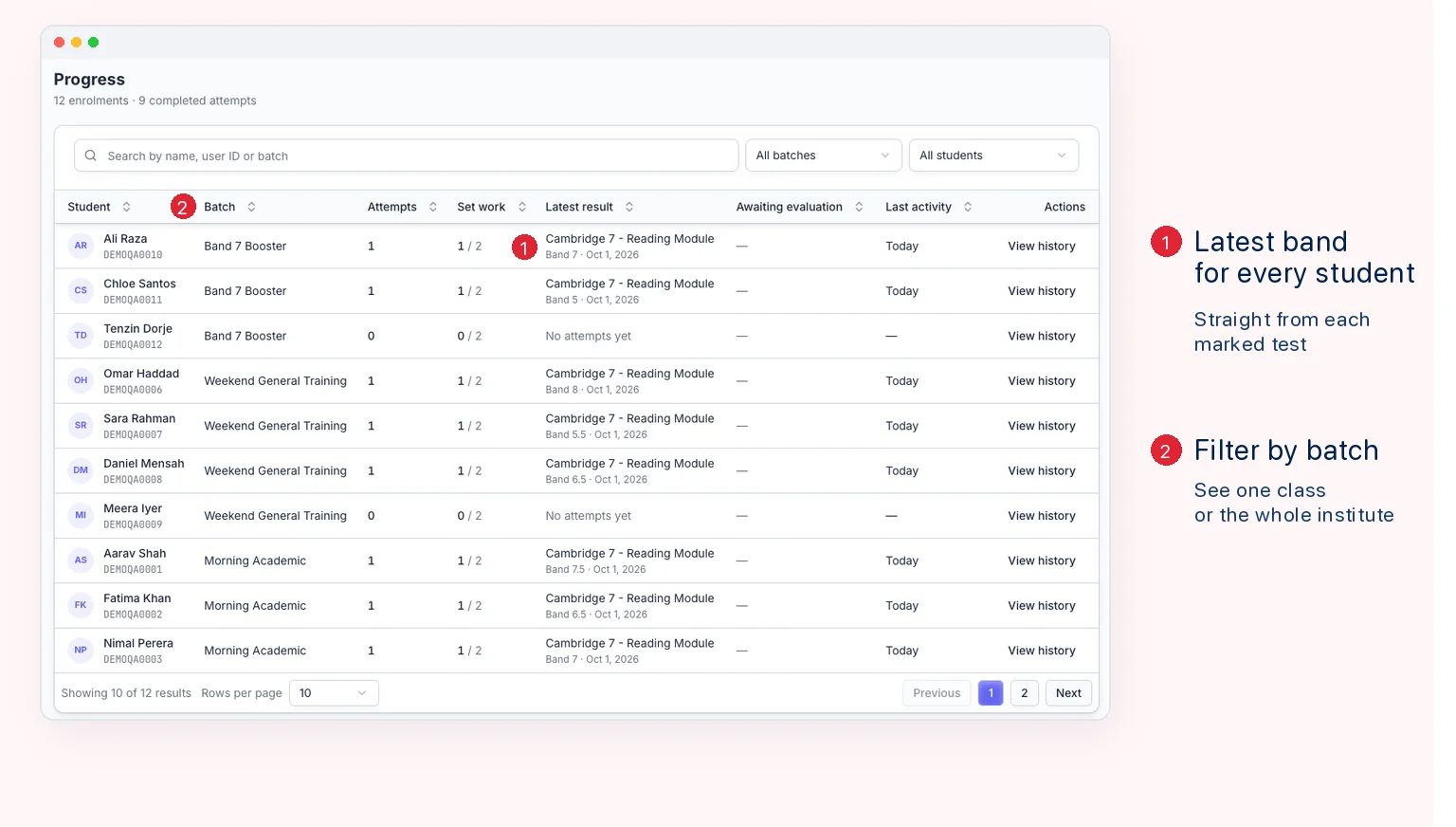The width and height of the screenshot is (1456, 827).
Task: Click the search magnifier icon
Action: point(91,156)
